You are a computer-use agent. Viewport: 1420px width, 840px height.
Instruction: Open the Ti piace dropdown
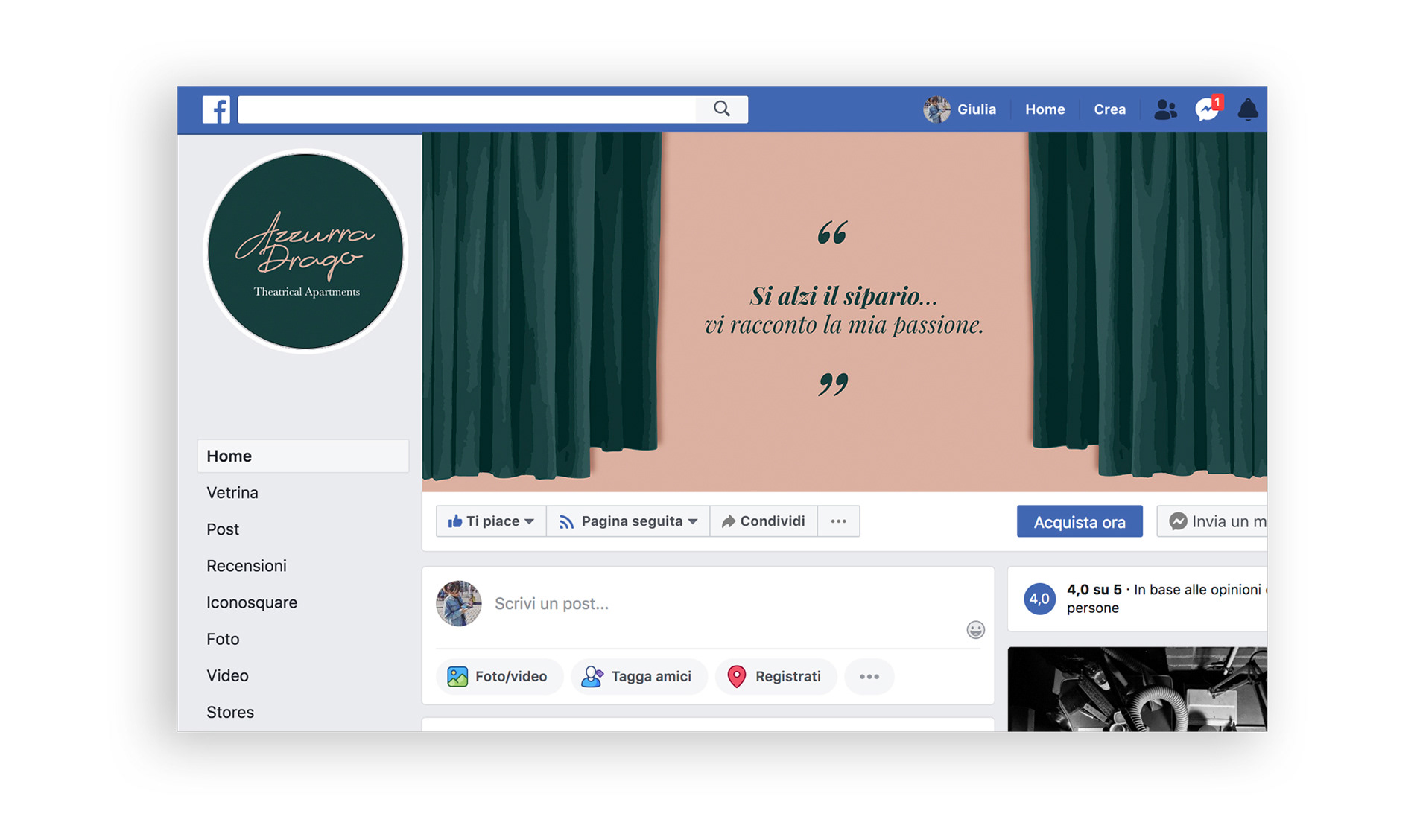pos(491,521)
